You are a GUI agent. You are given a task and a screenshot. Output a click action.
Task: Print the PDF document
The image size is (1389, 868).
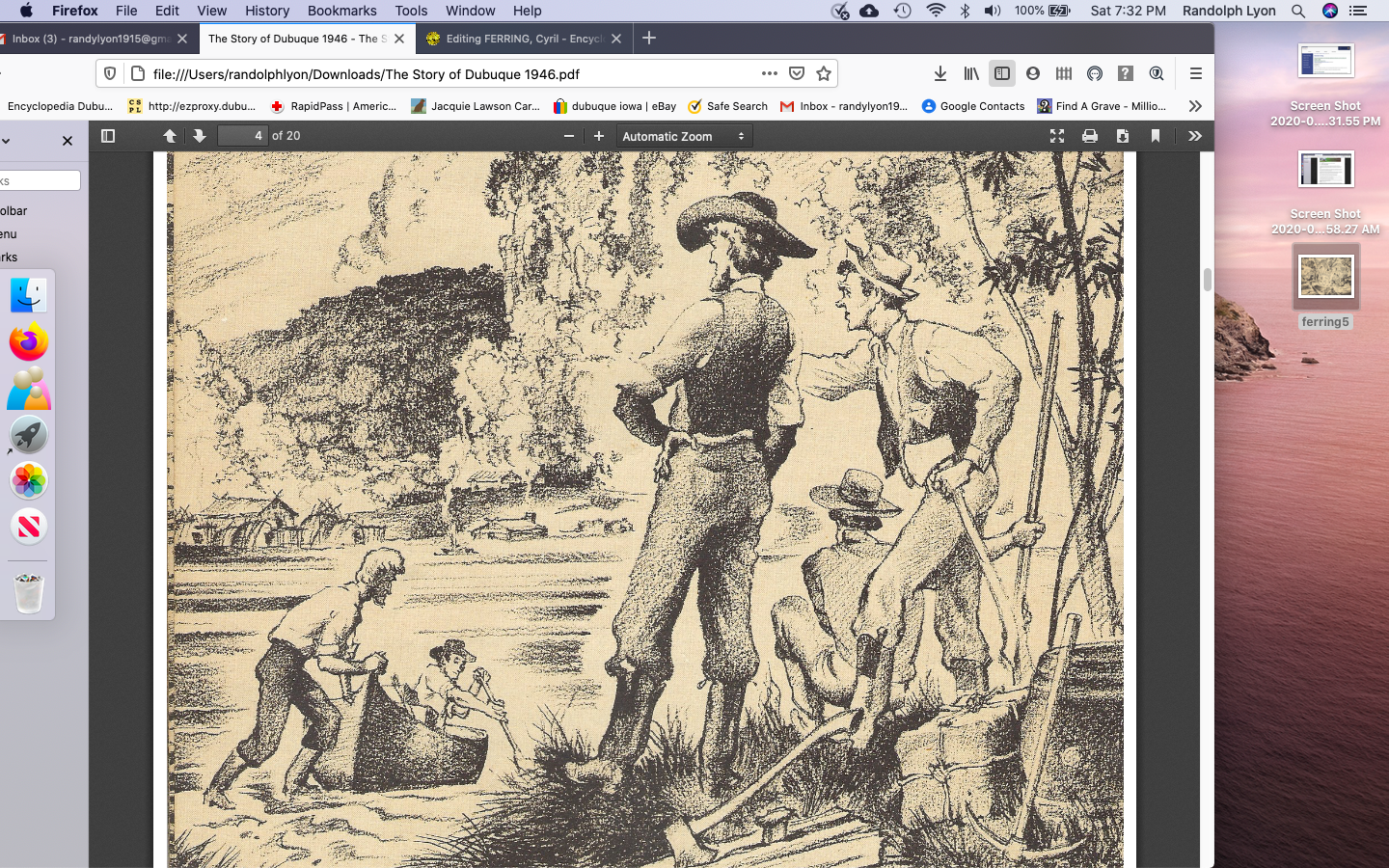click(x=1090, y=136)
